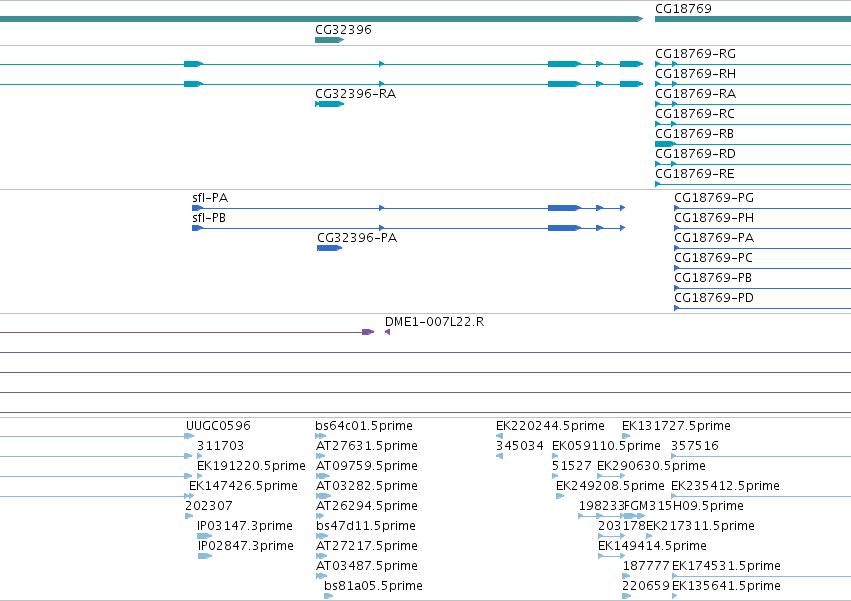The width and height of the screenshot is (851, 601).
Task: Click the CG18769 gene label
Action: point(683,9)
